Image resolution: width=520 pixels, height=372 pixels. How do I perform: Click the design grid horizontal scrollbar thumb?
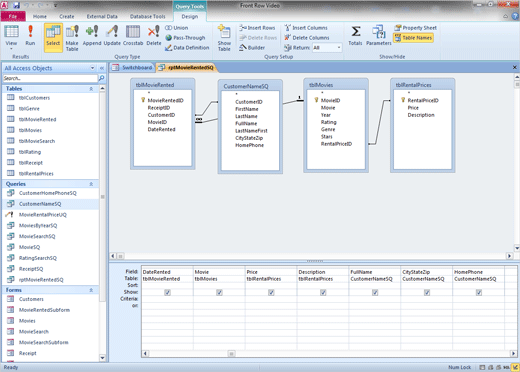[231, 353]
